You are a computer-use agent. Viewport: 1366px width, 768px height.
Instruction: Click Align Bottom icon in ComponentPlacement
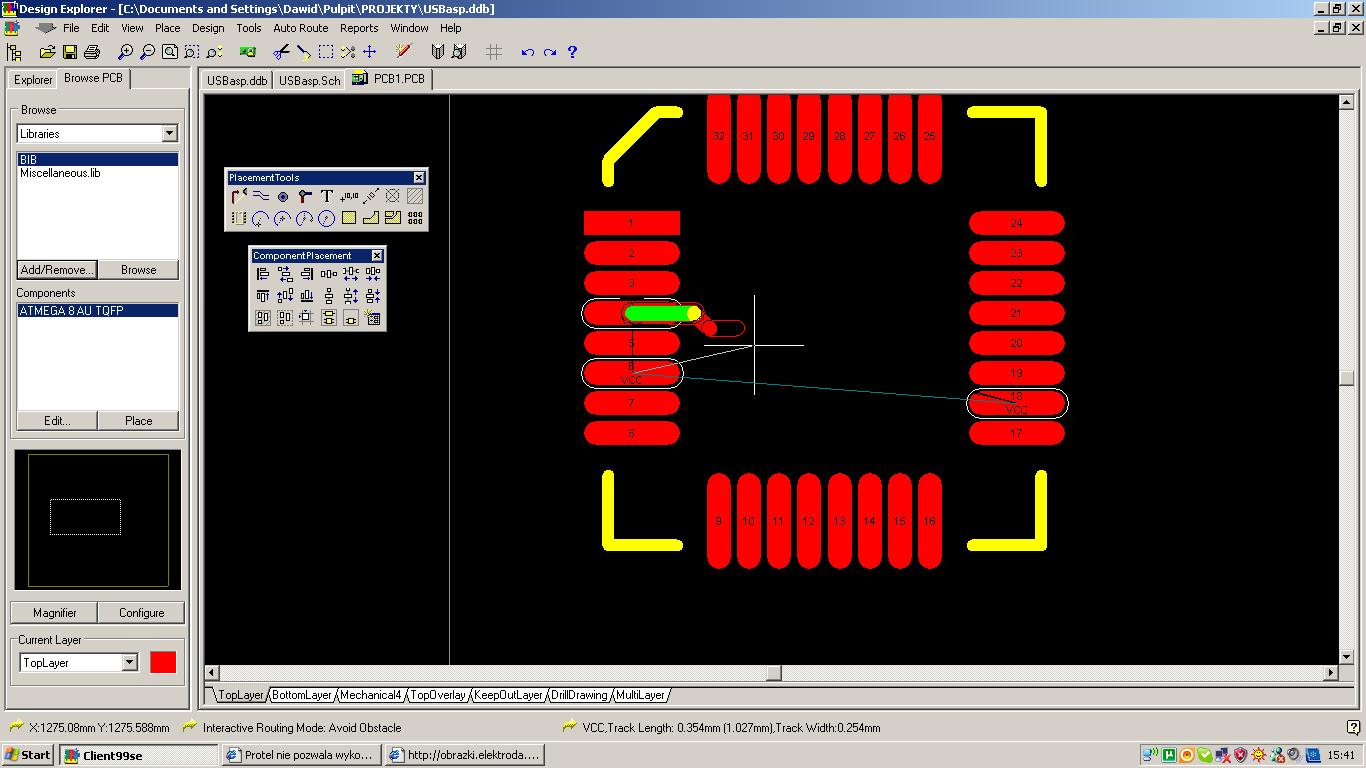click(x=306, y=296)
